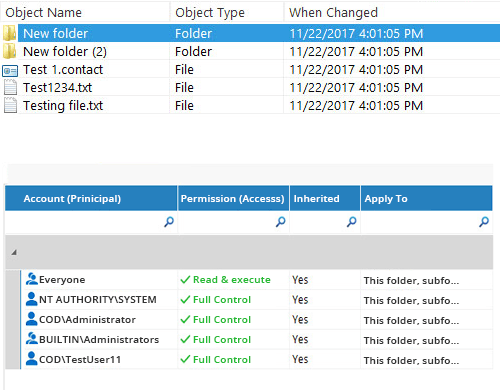The height and width of the screenshot is (390, 500).
Task: Click the Testing file.txt document icon
Action: tap(10, 106)
